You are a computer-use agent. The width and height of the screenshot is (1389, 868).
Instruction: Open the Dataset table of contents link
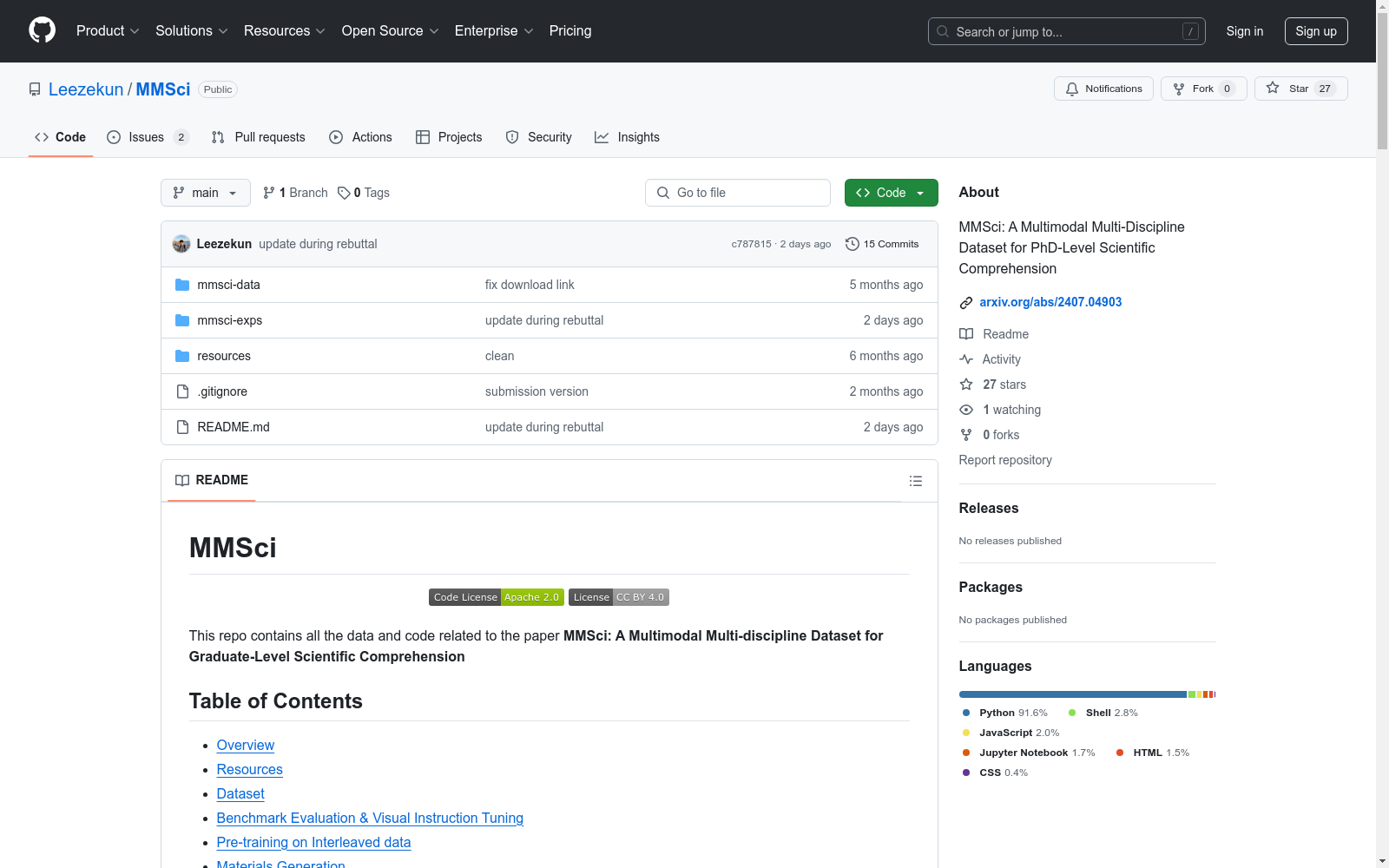tap(240, 793)
